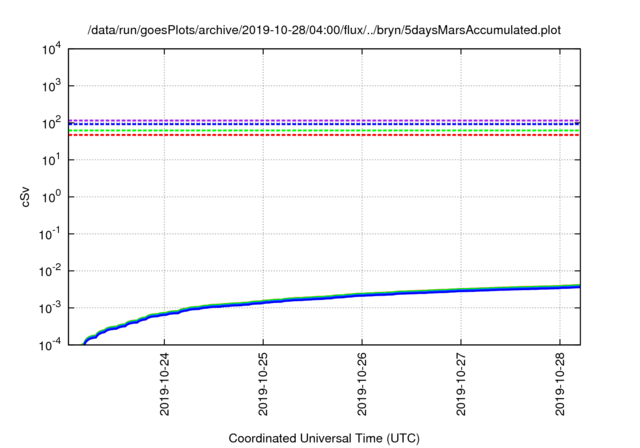Click the 2019-10-25 date label
The image size is (640, 448).
point(263,384)
